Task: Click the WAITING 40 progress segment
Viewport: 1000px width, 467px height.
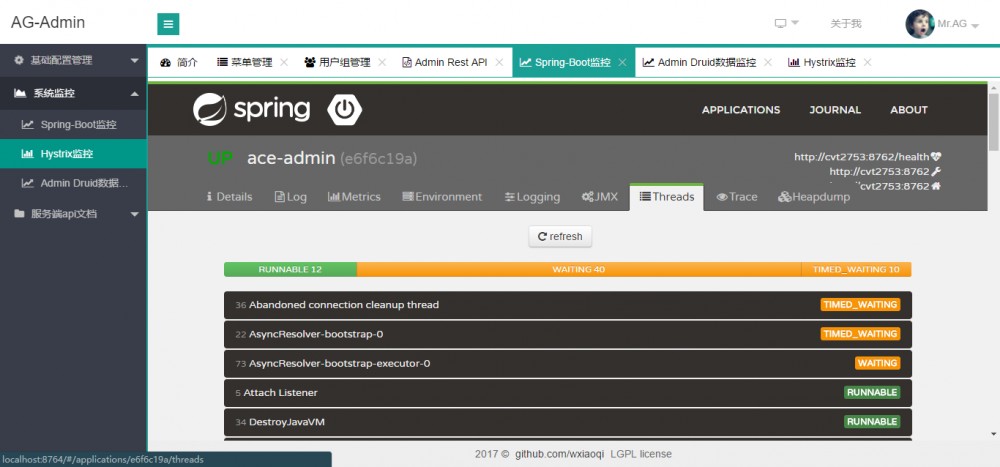Action: [x=579, y=269]
